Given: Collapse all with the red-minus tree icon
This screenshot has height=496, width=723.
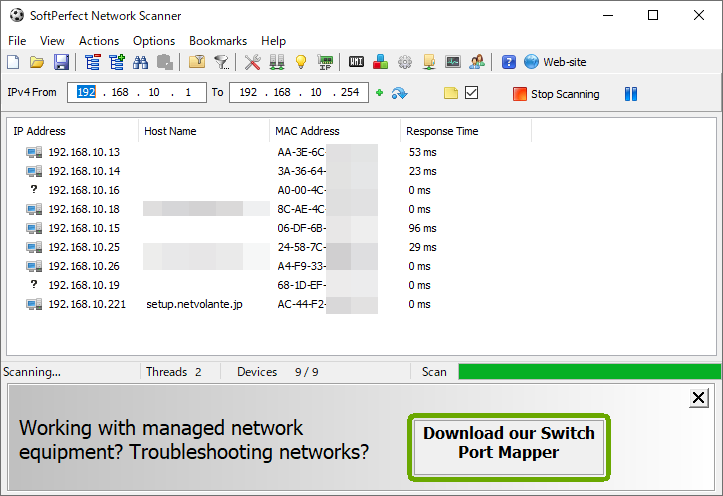Looking at the screenshot, I should point(93,62).
